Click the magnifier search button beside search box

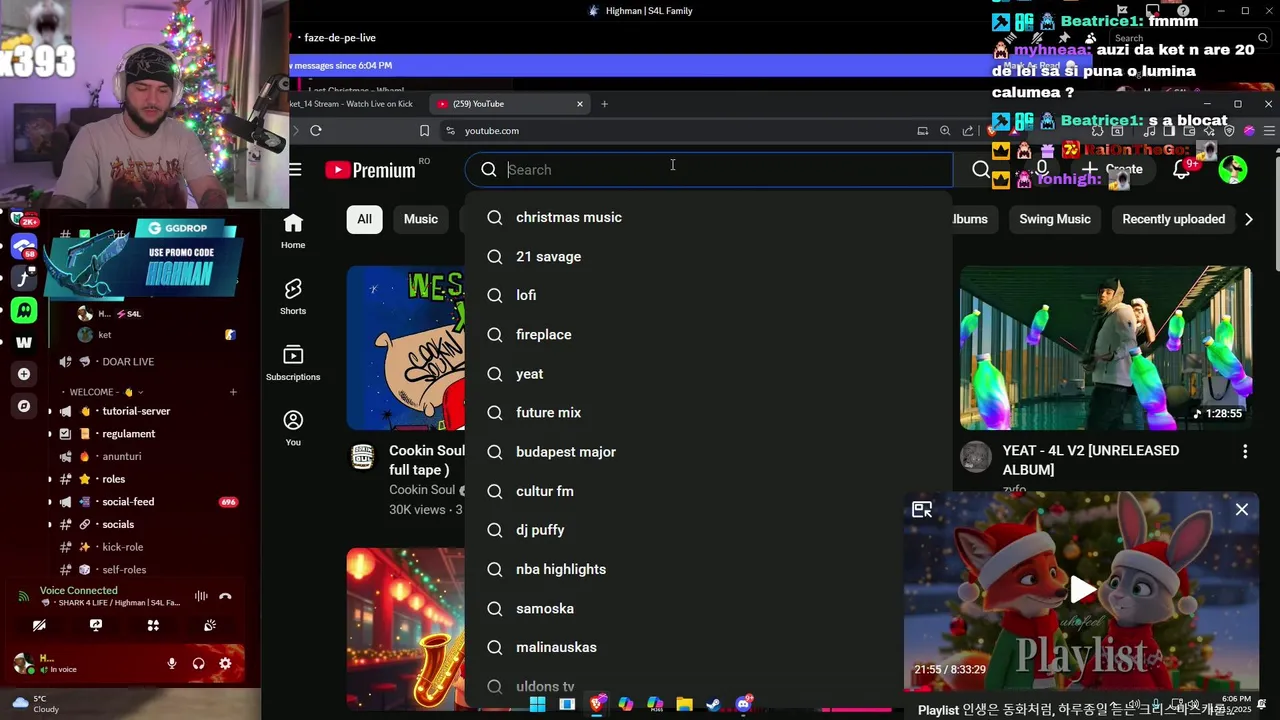981,170
